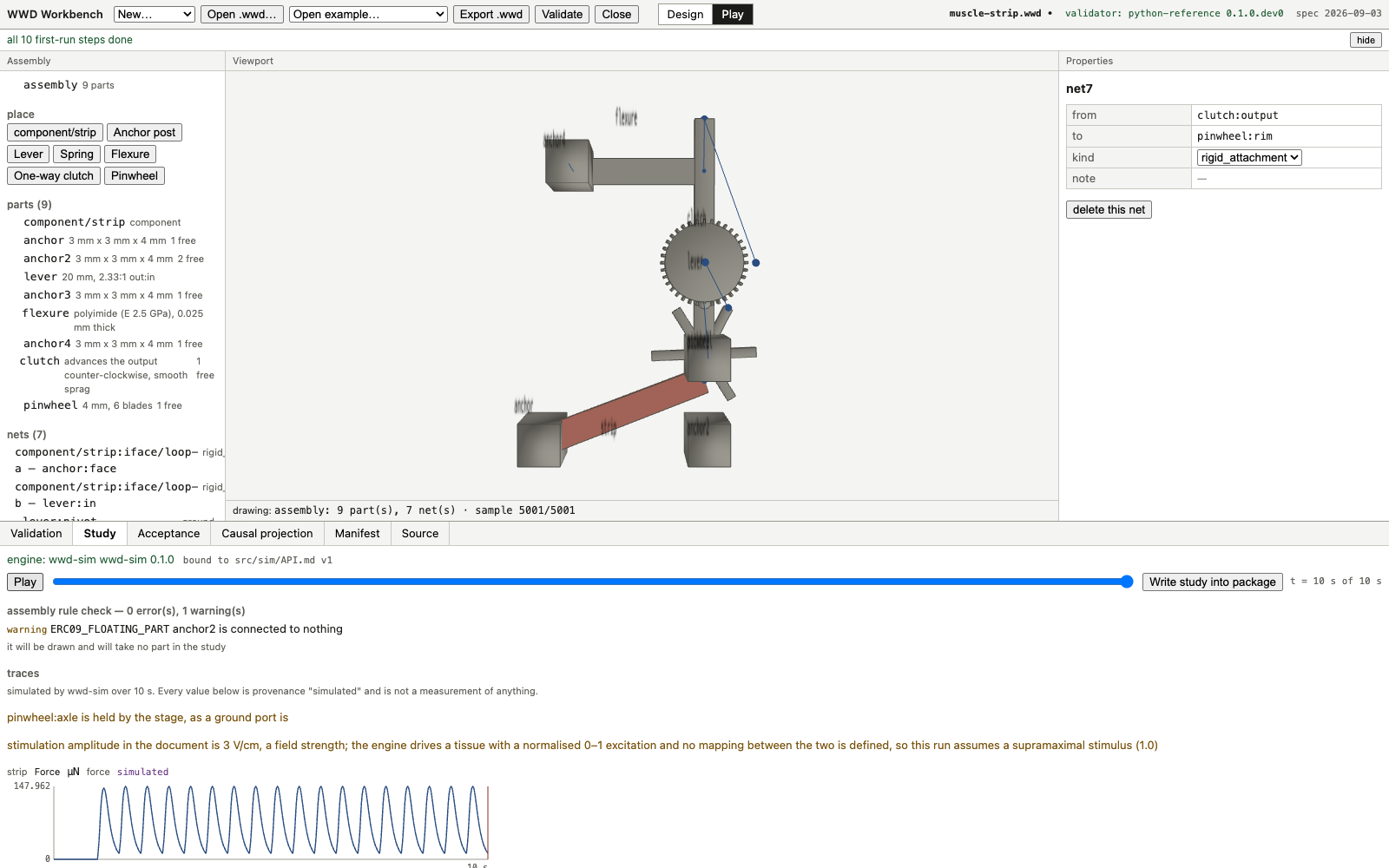
Task: Place a Flexure part
Action: [x=130, y=154]
